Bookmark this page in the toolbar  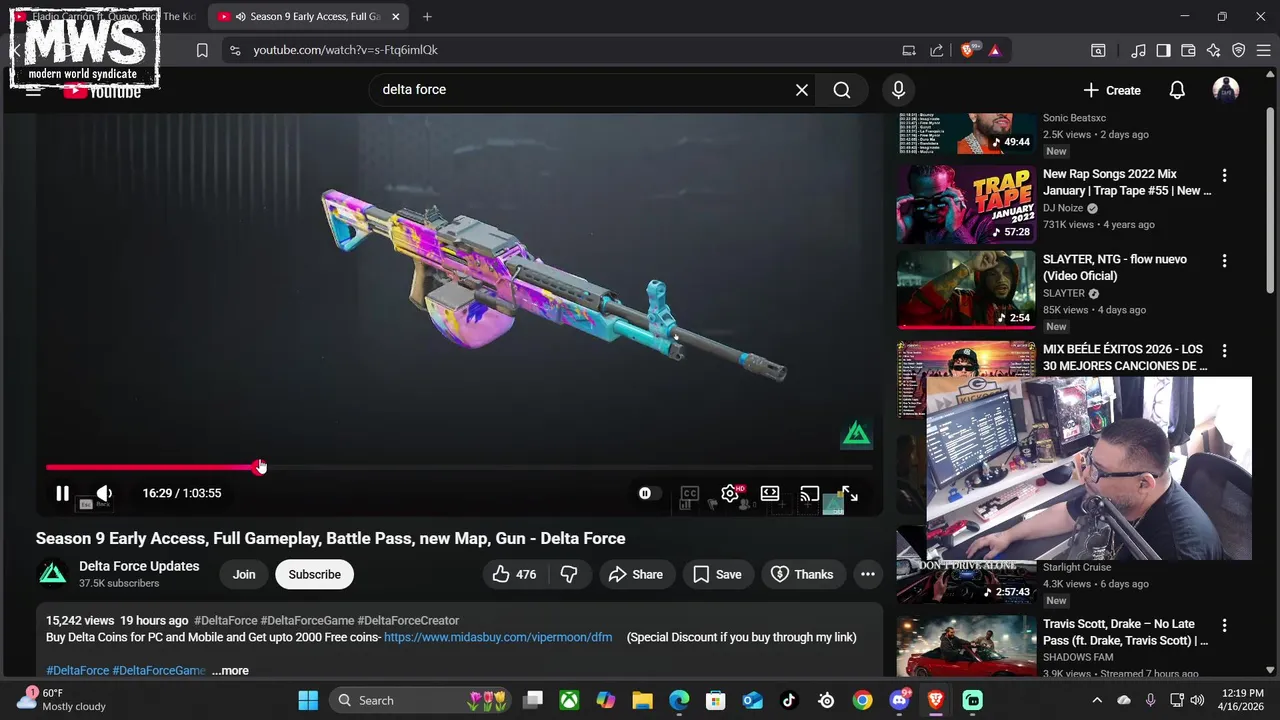[x=202, y=50]
